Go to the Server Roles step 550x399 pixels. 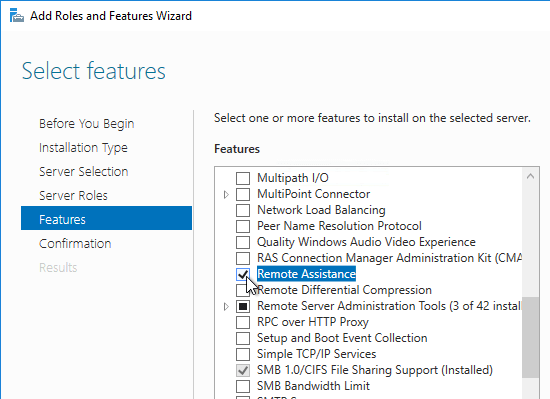(73, 196)
